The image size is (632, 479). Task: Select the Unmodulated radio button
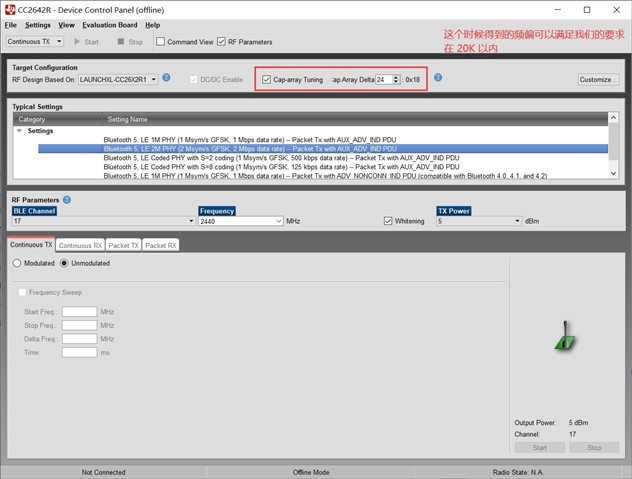click(64, 263)
